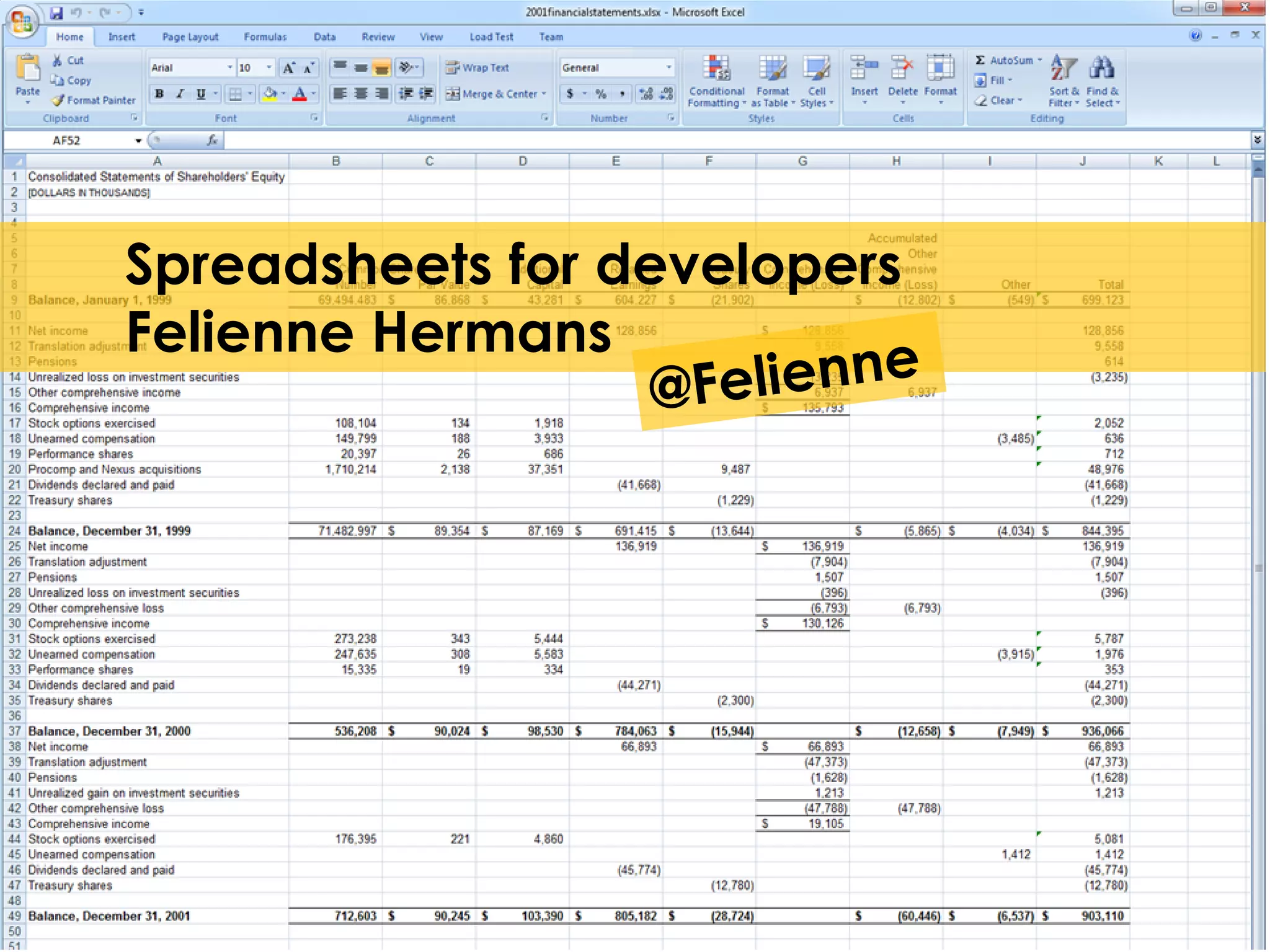Click the Merge & Center icon
Screen dimensions: 1270x952
453,94
